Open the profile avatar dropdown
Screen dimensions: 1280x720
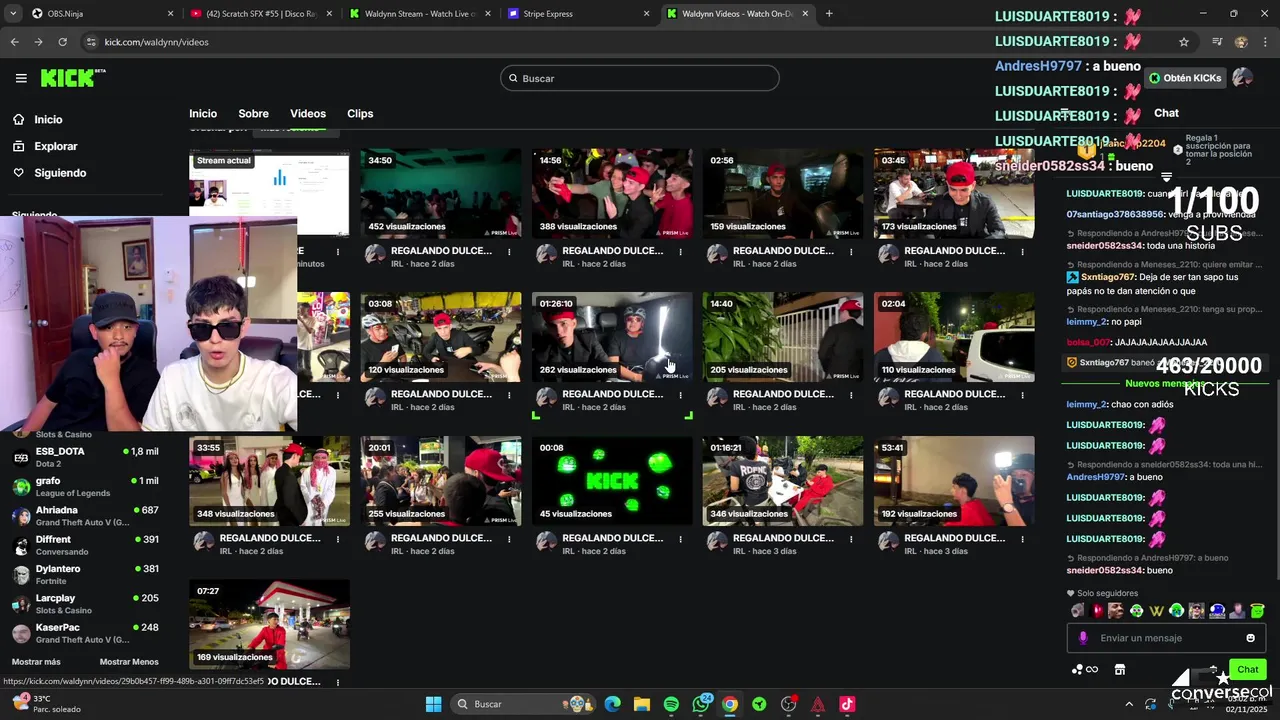(x=1242, y=78)
